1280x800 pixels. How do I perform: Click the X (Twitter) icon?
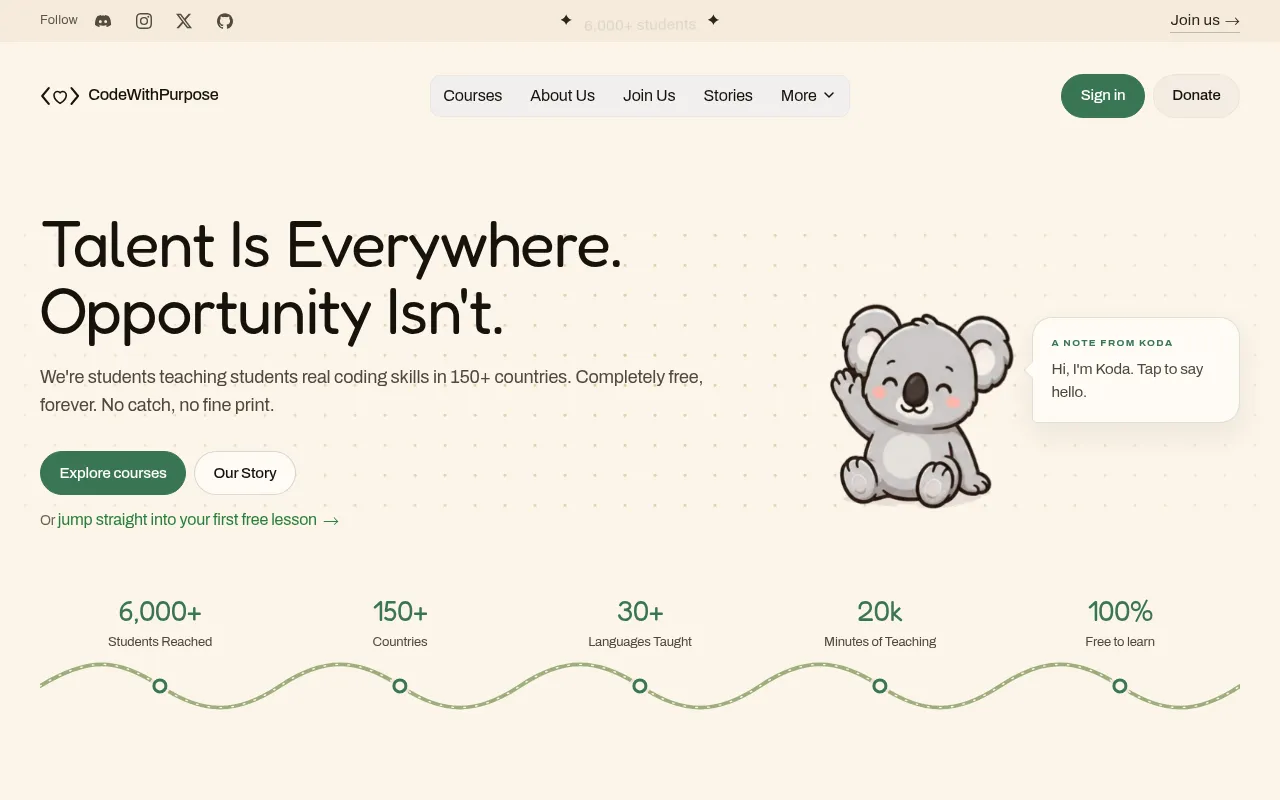pos(184,21)
